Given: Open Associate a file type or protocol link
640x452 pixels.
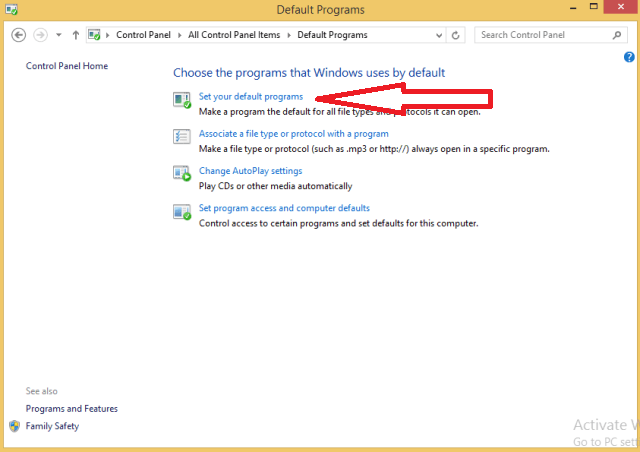Looking at the screenshot, I should coord(293,134).
